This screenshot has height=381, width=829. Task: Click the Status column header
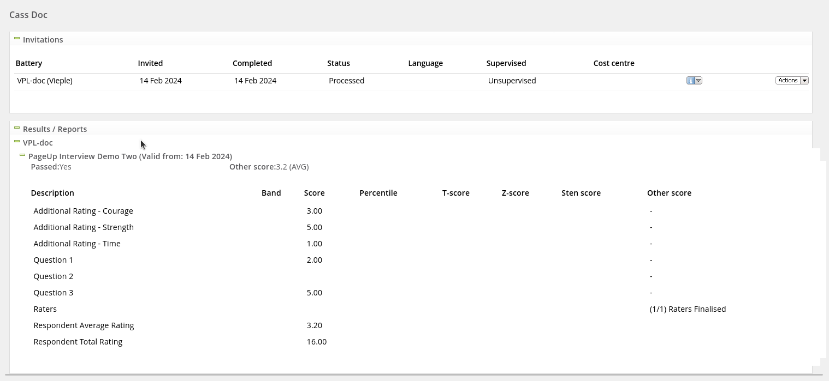(x=338, y=63)
